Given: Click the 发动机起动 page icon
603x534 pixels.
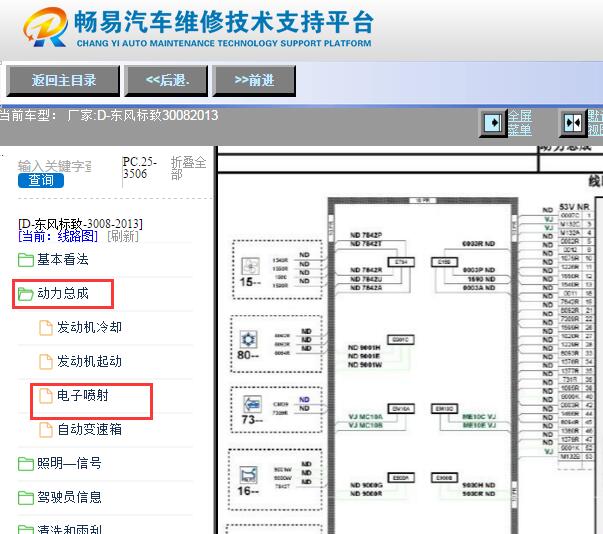Looking at the screenshot, I should pyautogui.click(x=46, y=362).
